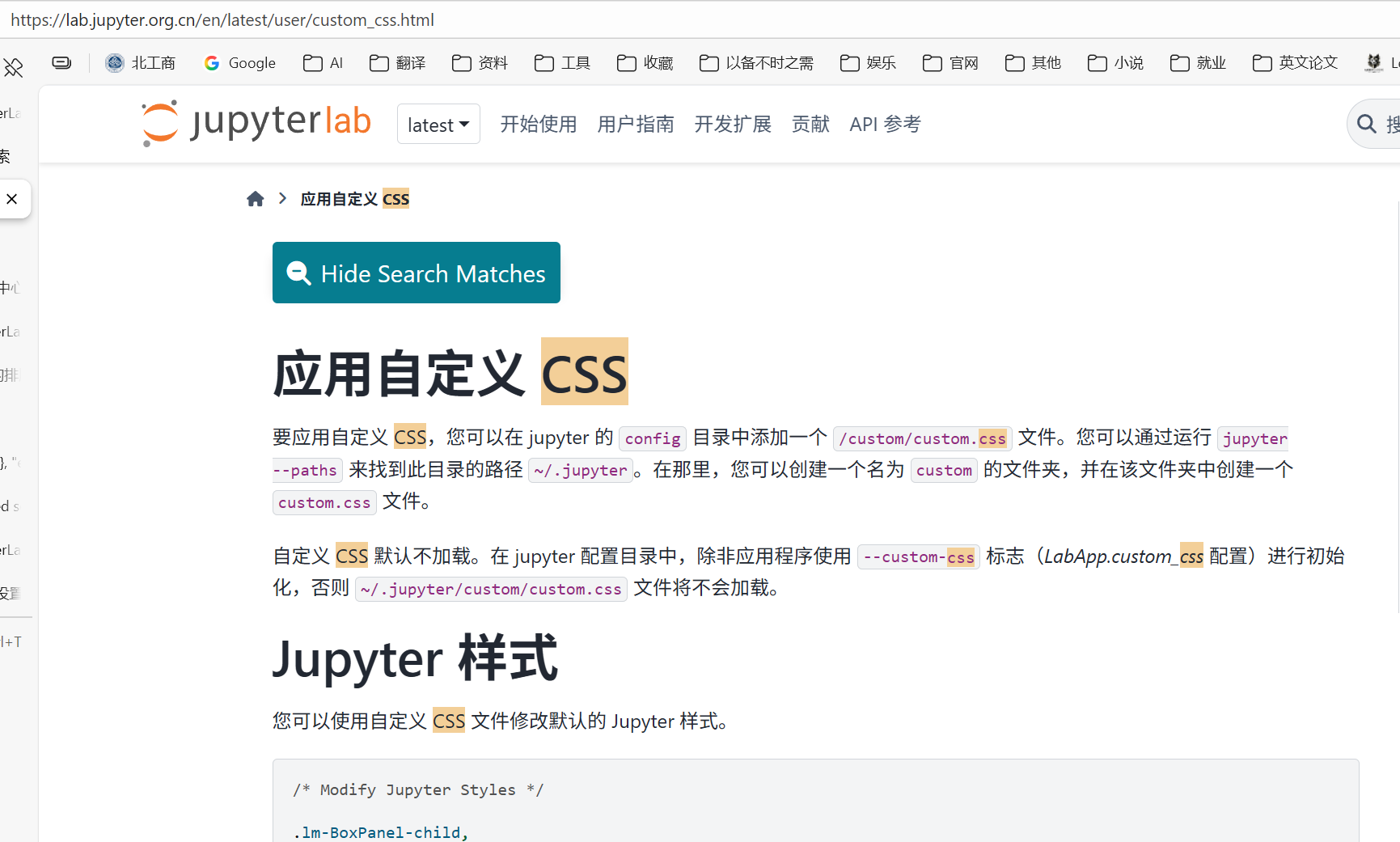Click the inline code 'config'
The width and height of the screenshot is (1400, 842).
(653, 438)
